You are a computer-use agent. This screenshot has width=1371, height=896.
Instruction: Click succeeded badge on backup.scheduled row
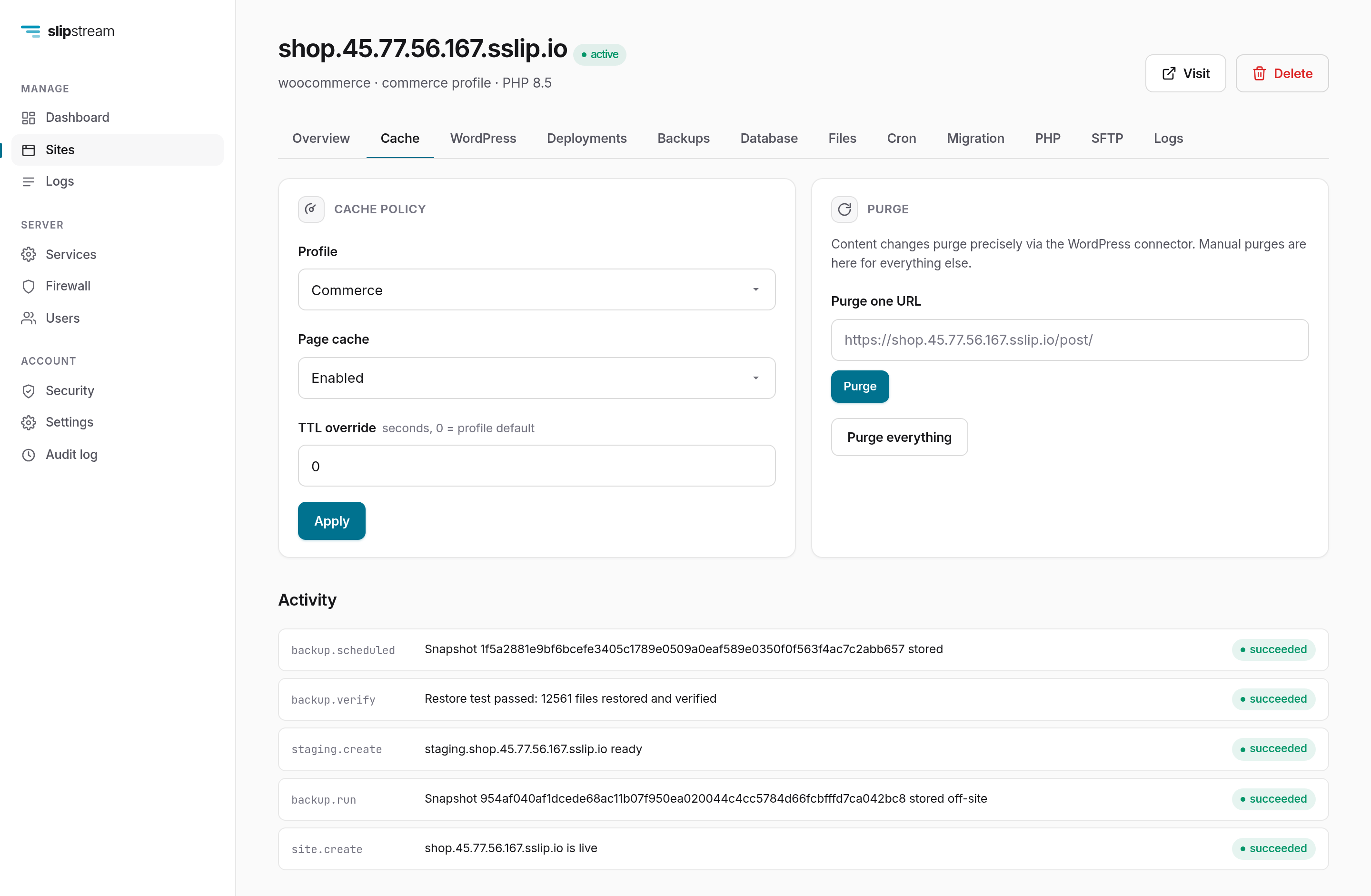click(x=1273, y=649)
